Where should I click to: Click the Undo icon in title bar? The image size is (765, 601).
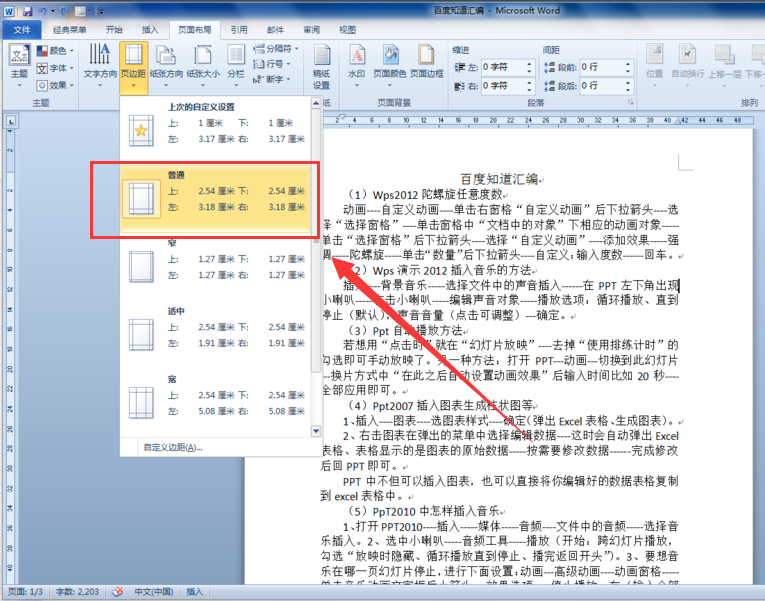click(42, 10)
